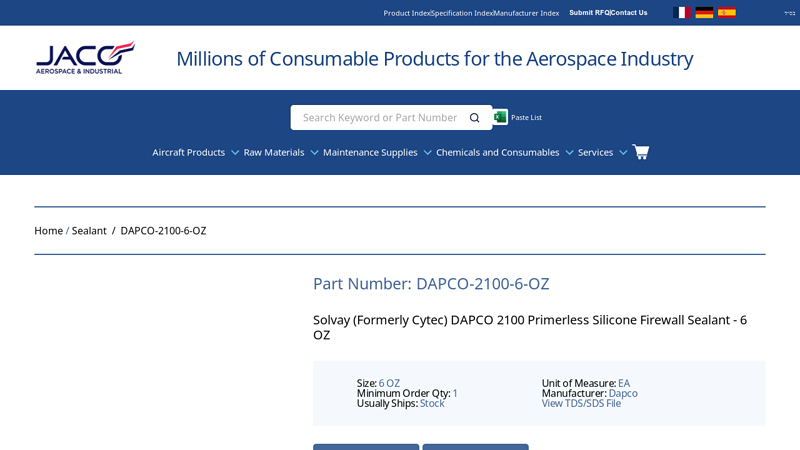
Task: Click the Paste List link text
Action: click(x=527, y=117)
